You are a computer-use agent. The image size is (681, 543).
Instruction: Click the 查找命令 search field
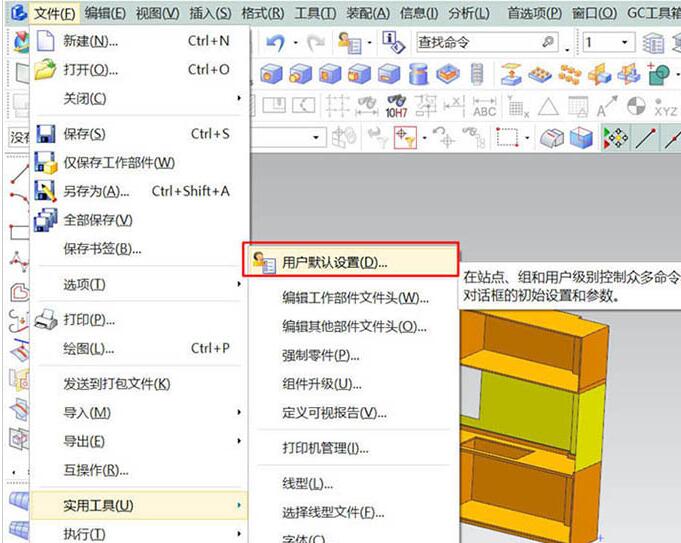pyautogui.click(x=475, y=42)
